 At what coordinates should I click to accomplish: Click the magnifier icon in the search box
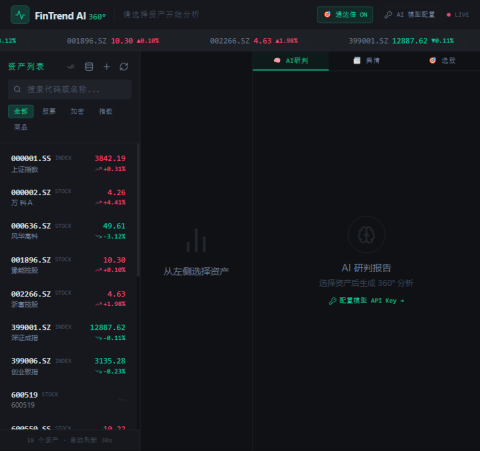17,89
